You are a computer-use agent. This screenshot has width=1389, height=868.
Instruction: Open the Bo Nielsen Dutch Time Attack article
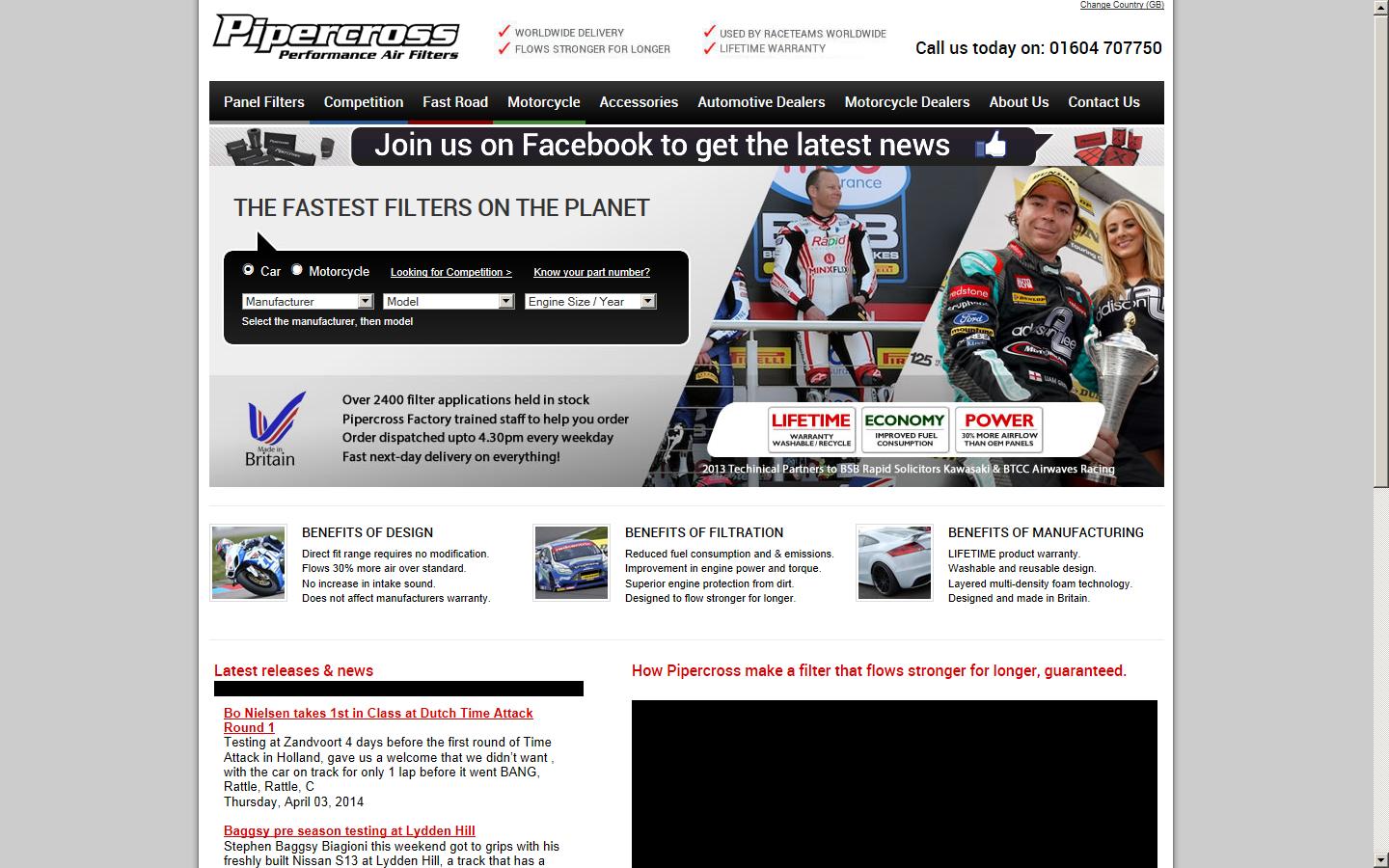pyautogui.click(x=378, y=713)
